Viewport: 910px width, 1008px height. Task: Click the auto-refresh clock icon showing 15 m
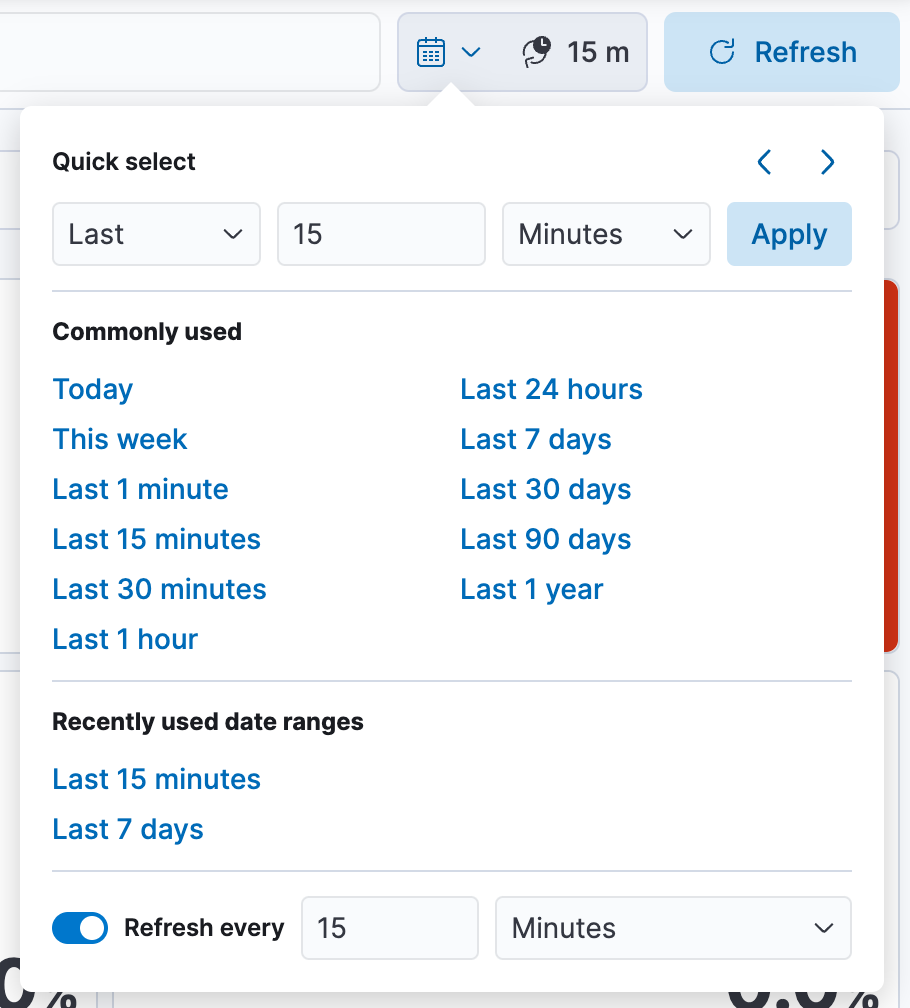537,51
